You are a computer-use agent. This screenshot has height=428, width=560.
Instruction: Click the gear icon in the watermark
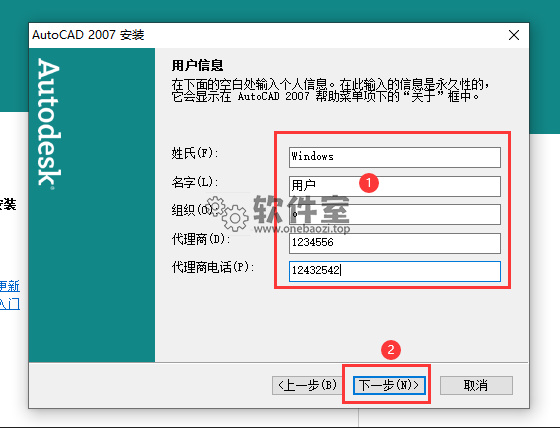(x=235, y=217)
